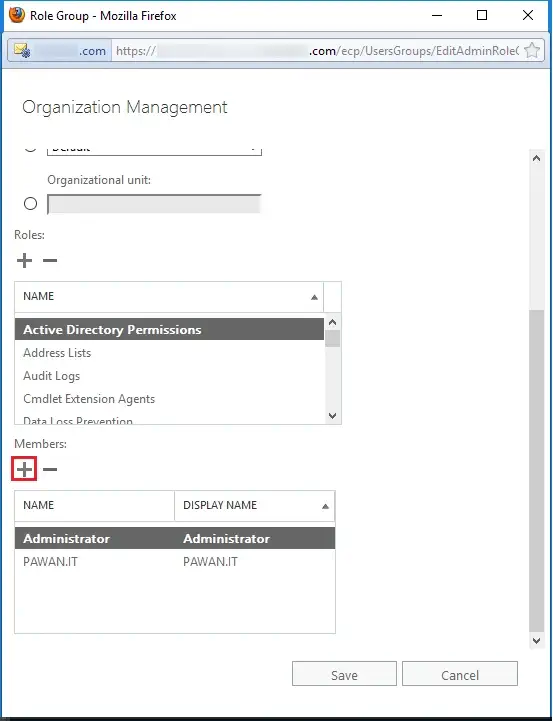
Task: Add a new member with the plus icon
Action: tap(24, 469)
